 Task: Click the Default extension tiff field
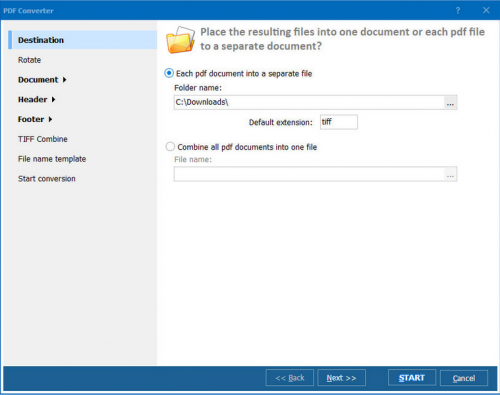pyautogui.click(x=339, y=122)
